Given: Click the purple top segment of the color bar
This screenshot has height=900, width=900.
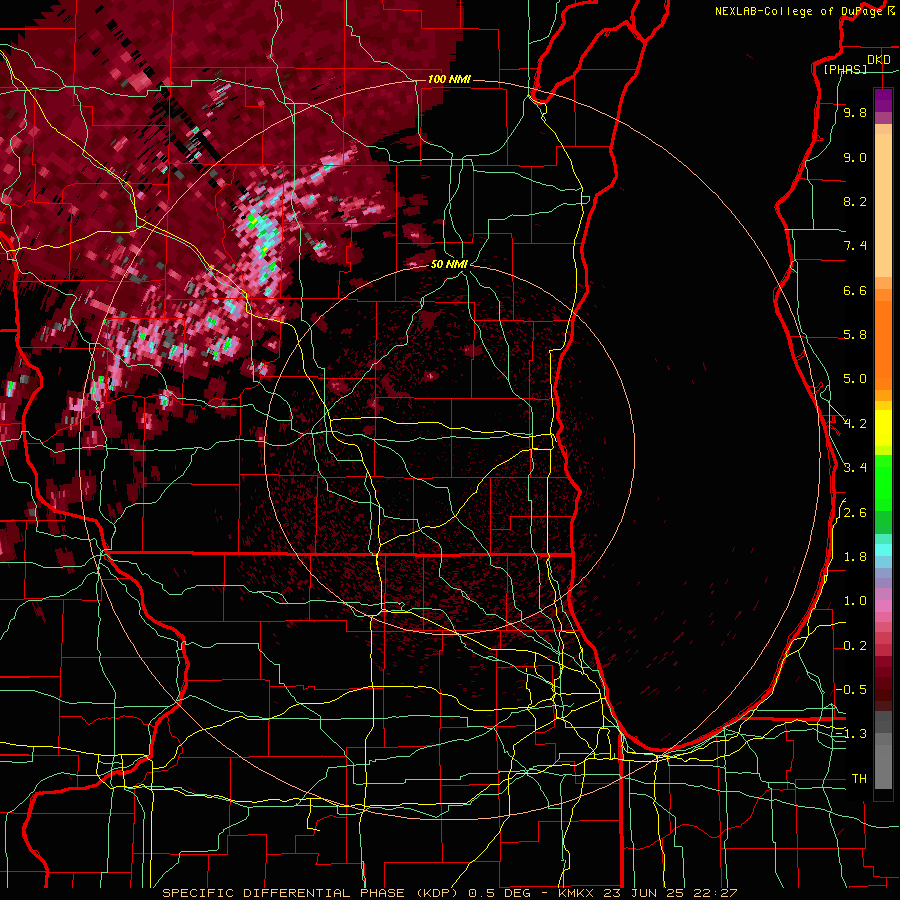Looking at the screenshot, I should (x=883, y=100).
